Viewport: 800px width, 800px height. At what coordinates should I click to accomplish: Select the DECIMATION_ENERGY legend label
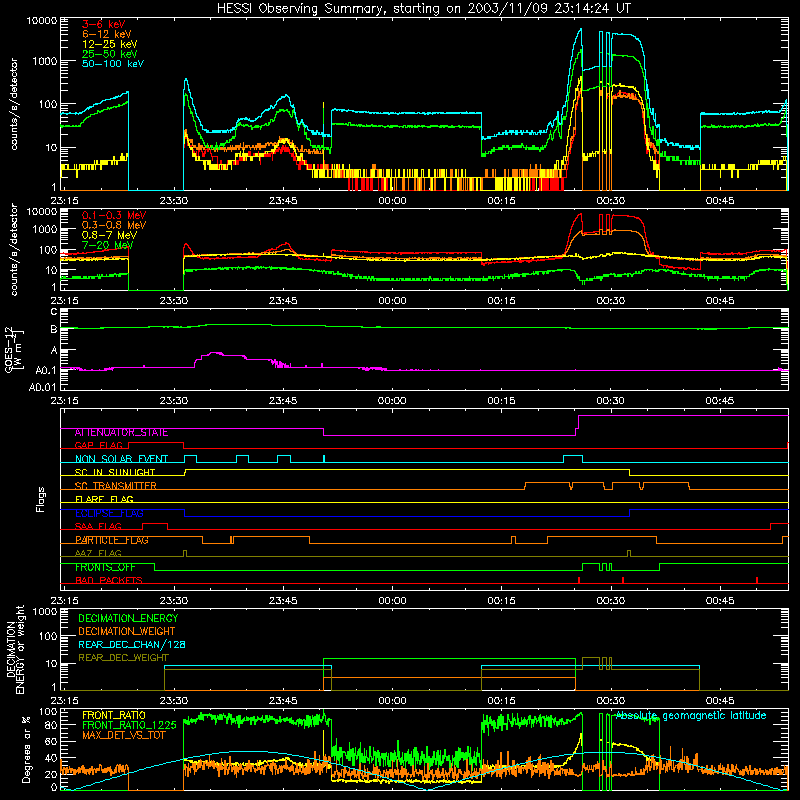(x=128, y=618)
